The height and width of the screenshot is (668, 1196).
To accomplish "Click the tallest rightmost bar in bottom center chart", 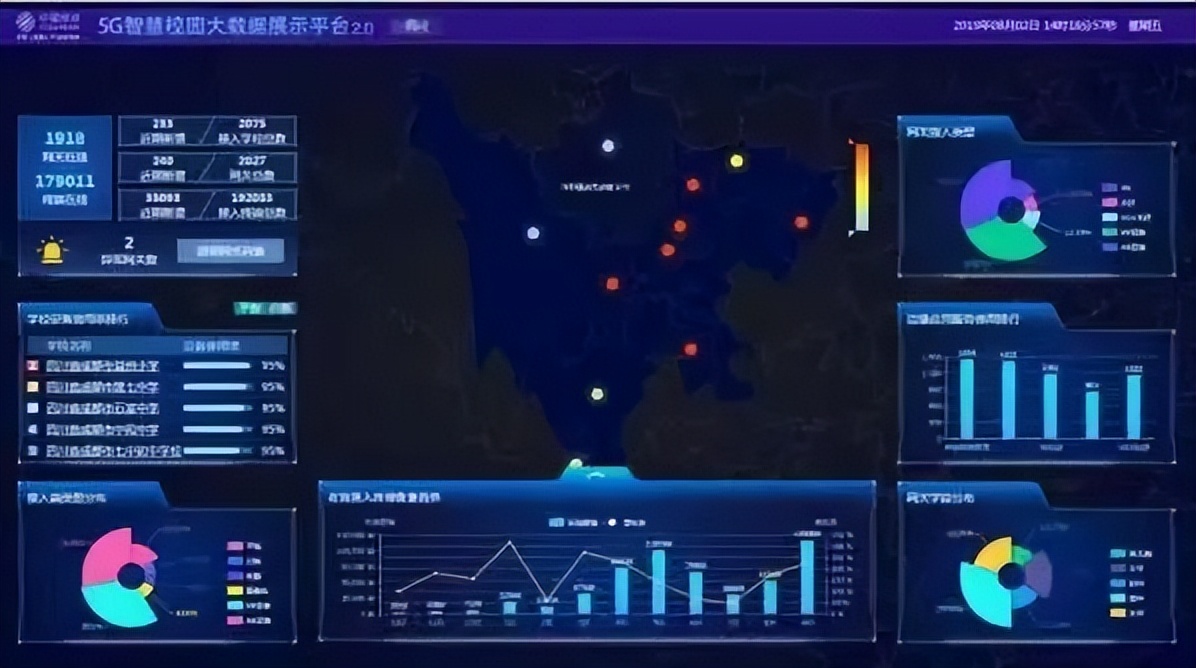I will [807, 577].
